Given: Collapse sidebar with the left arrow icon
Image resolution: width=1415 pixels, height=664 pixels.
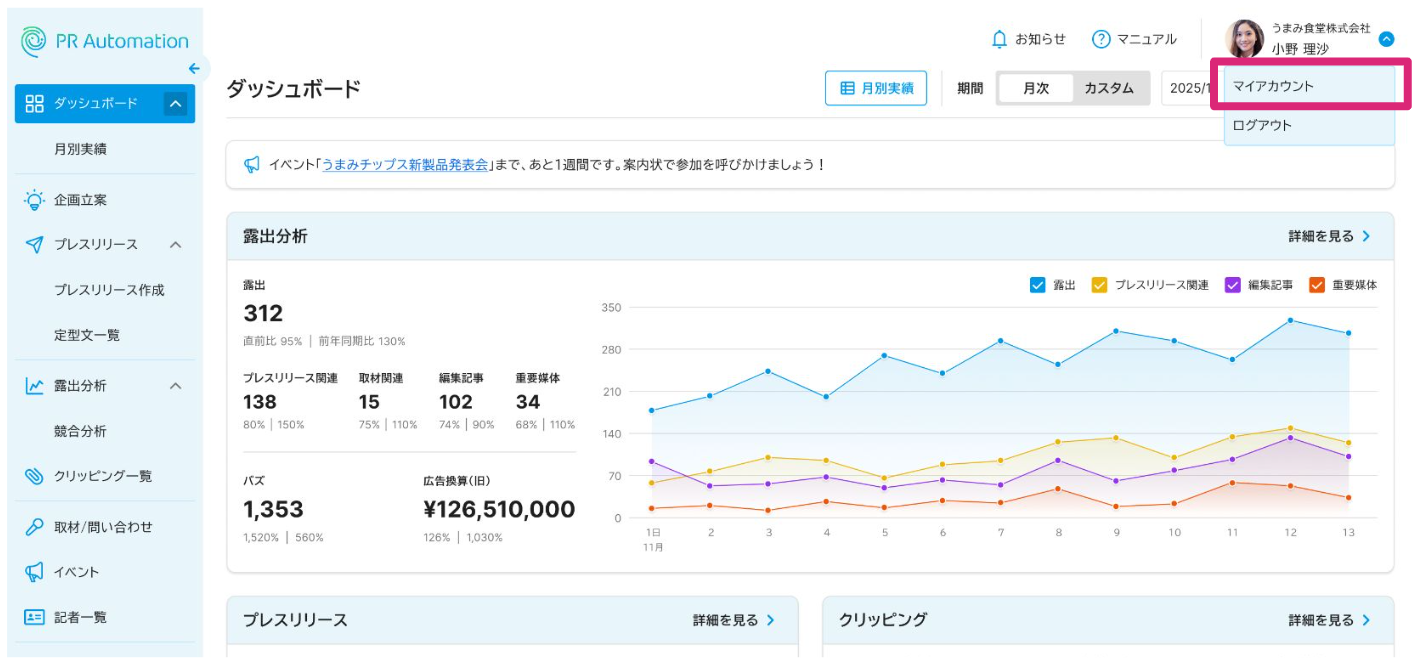Looking at the screenshot, I should pyautogui.click(x=194, y=69).
